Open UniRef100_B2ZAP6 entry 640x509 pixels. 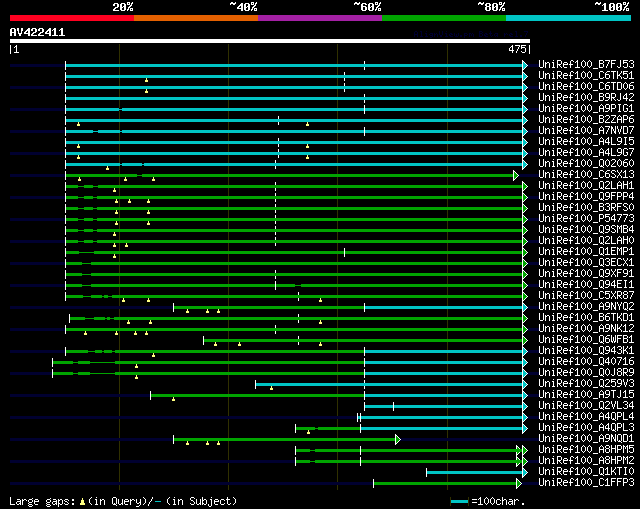tap(586, 120)
